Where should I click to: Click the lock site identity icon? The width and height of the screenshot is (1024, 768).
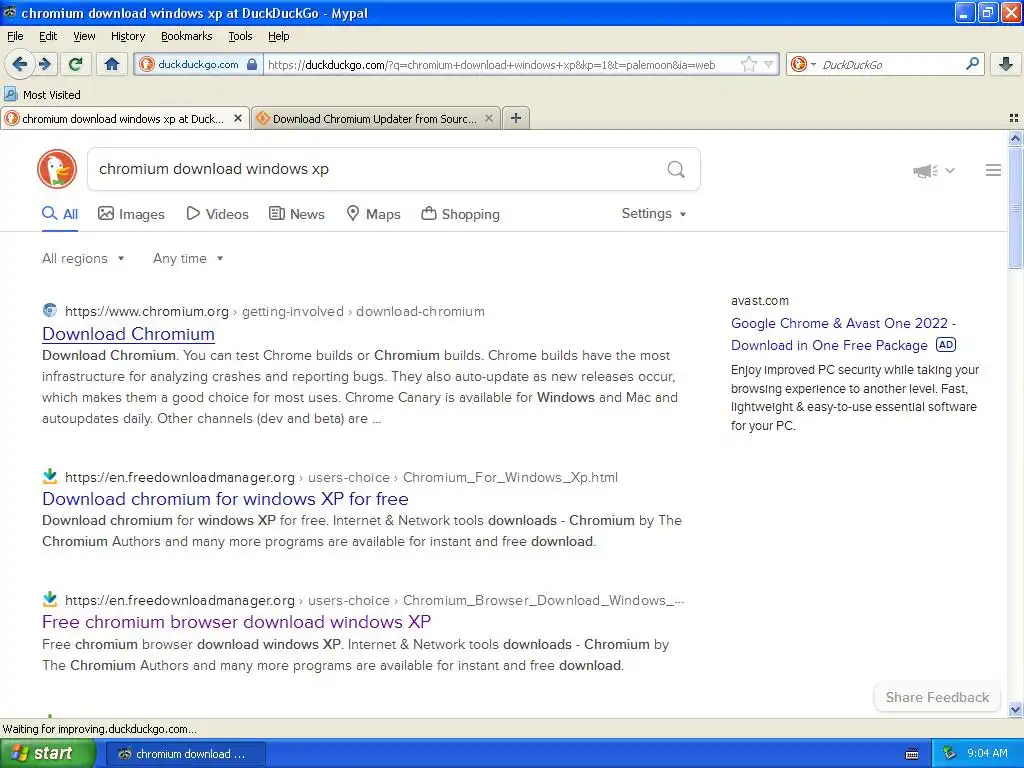point(252,64)
